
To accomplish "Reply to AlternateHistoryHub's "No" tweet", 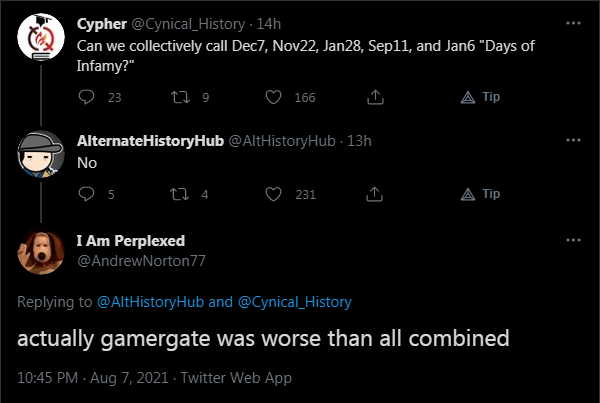I will click(x=86, y=194).
